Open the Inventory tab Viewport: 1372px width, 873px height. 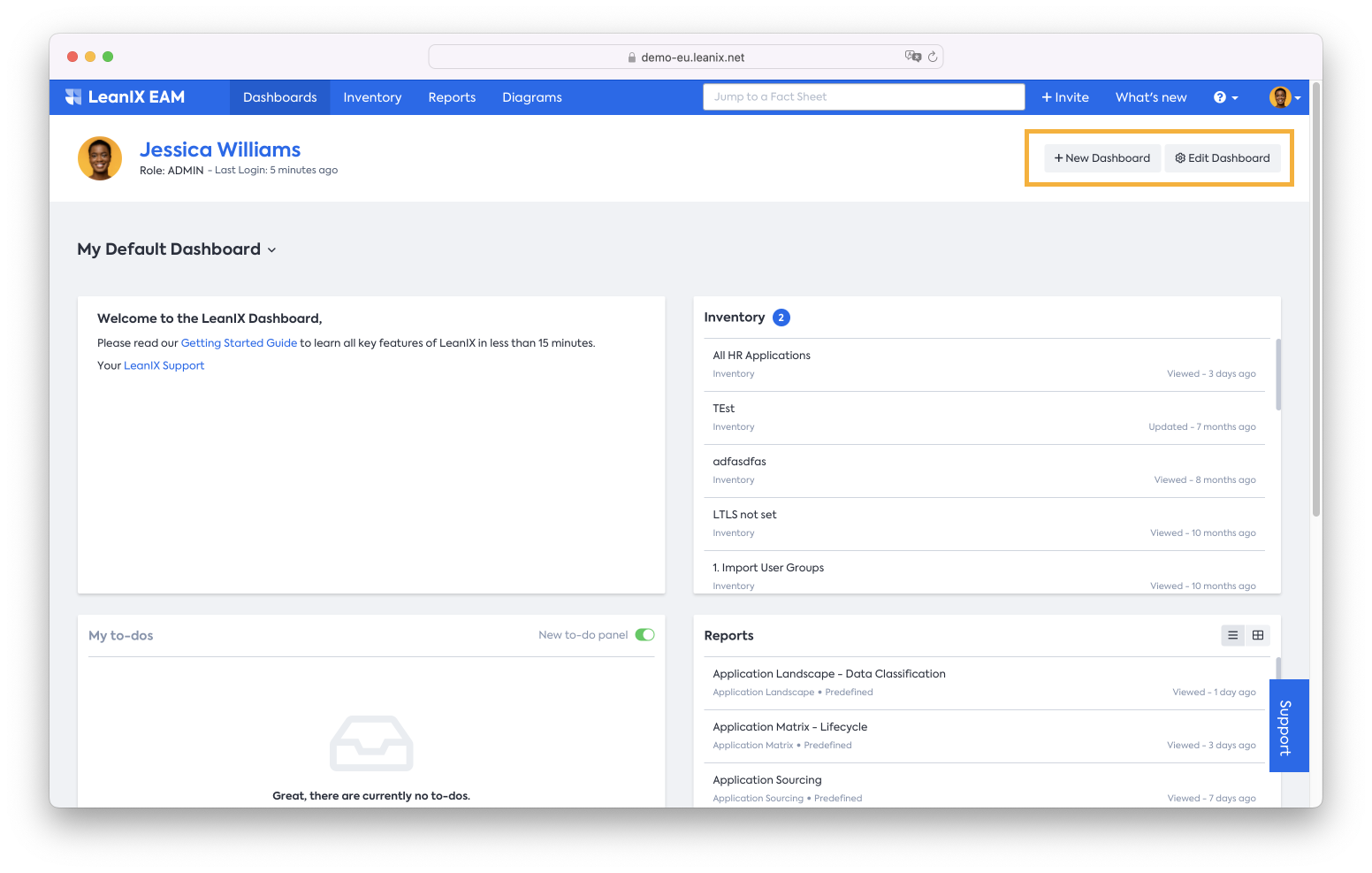[x=372, y=97]
